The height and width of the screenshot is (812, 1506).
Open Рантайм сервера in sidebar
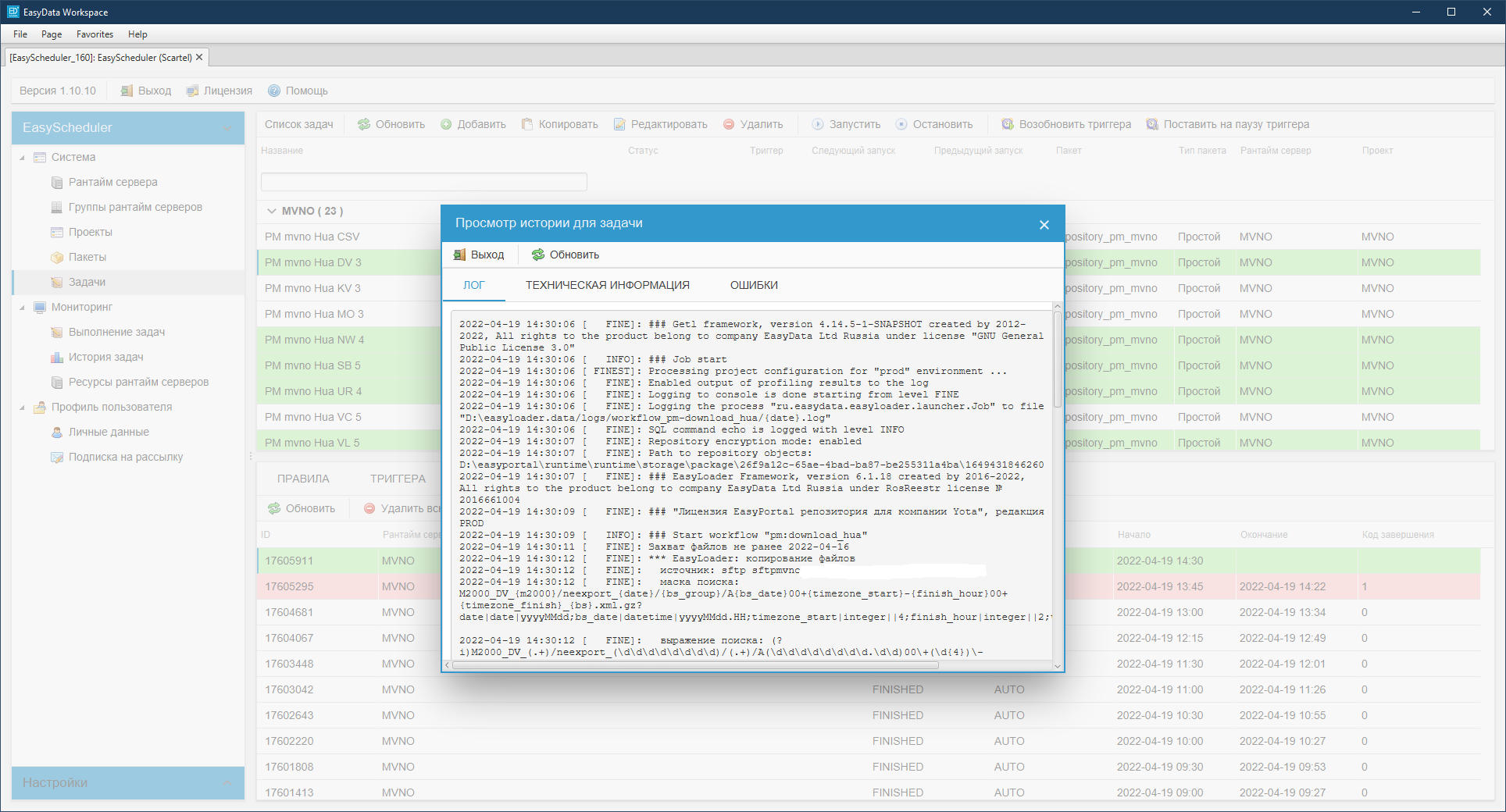click(x=112, y=182)
